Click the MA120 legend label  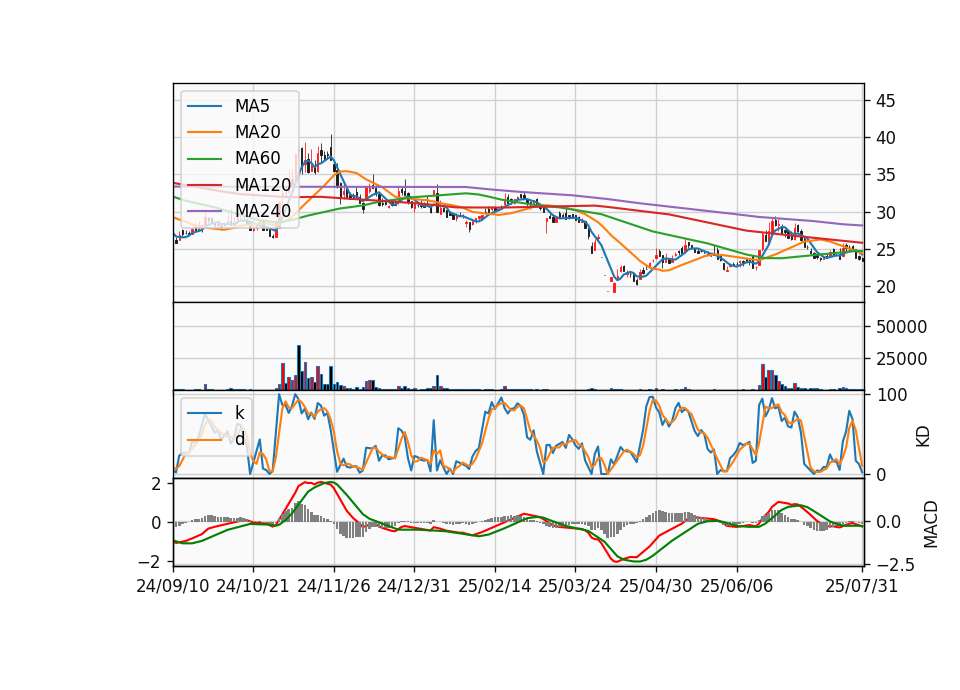click(263, 184)
